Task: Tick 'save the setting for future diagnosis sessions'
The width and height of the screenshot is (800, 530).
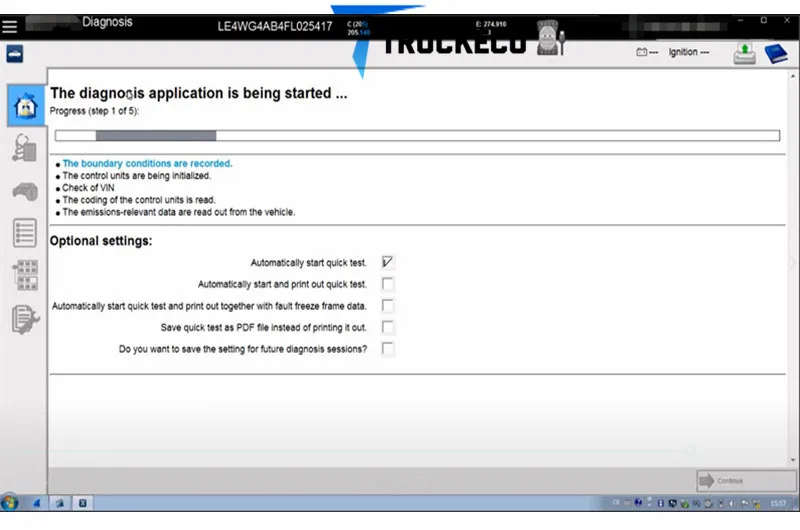Action: (x=387, y=349)
